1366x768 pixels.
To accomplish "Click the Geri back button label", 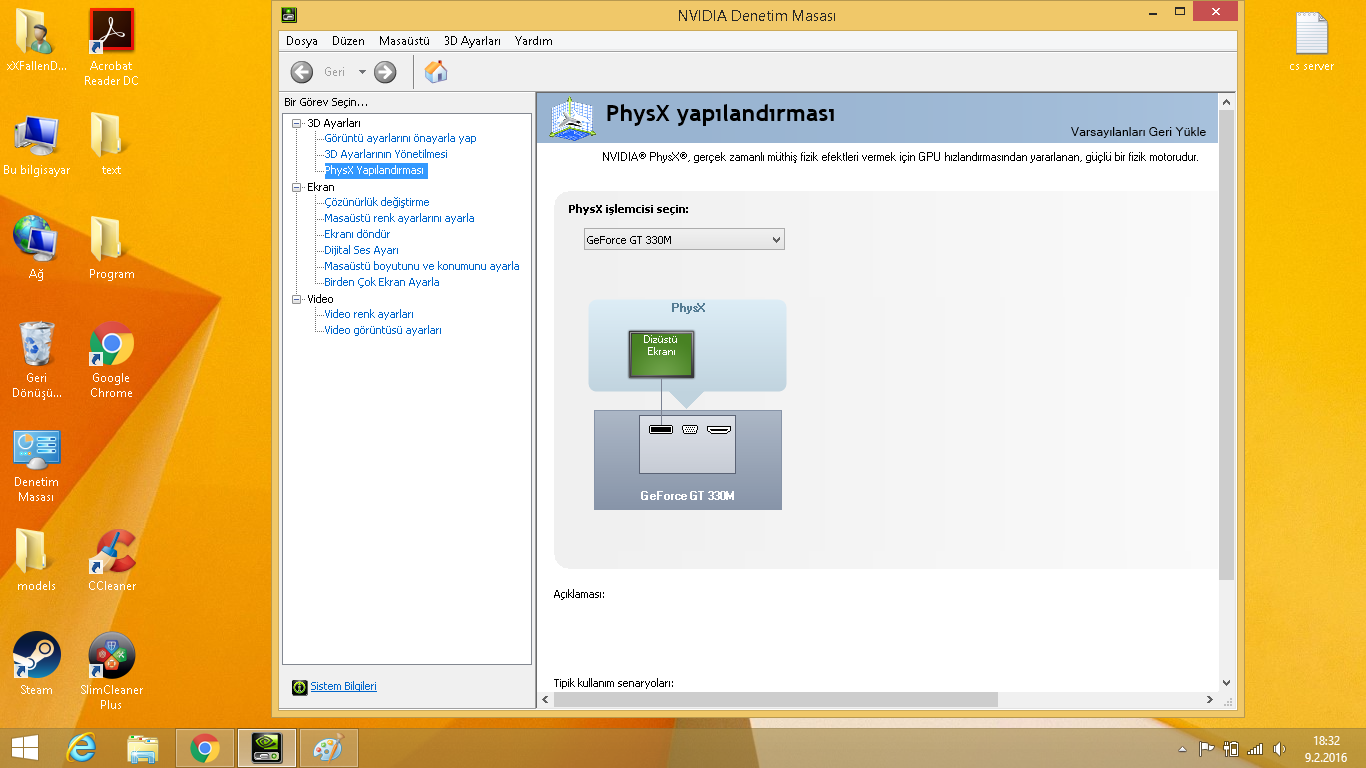I will tap(334, 72).
